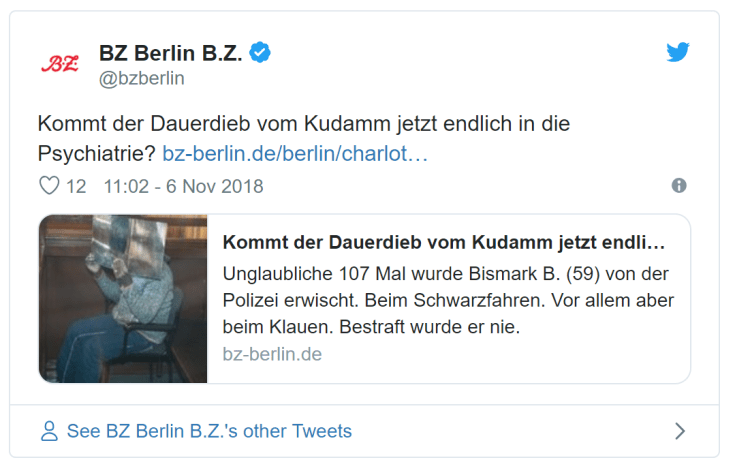735x475 pixels.
Task: Open the BZ Berlin B.Z. profile name
Action: tap(170, 53)
